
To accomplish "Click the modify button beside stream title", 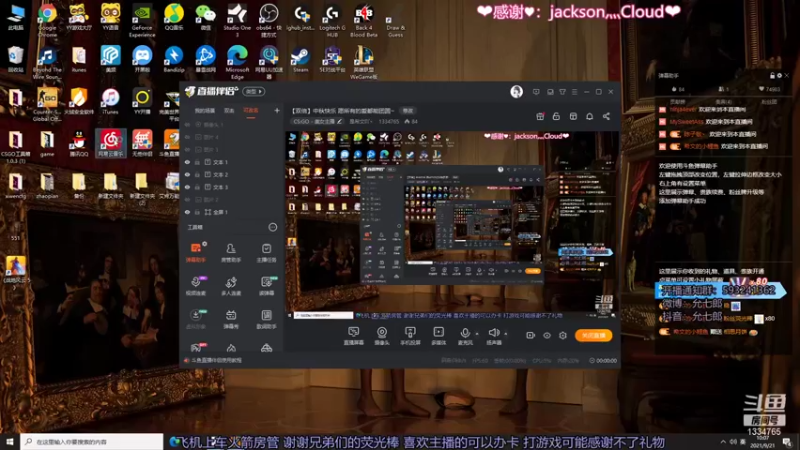I will pos(408,110).
